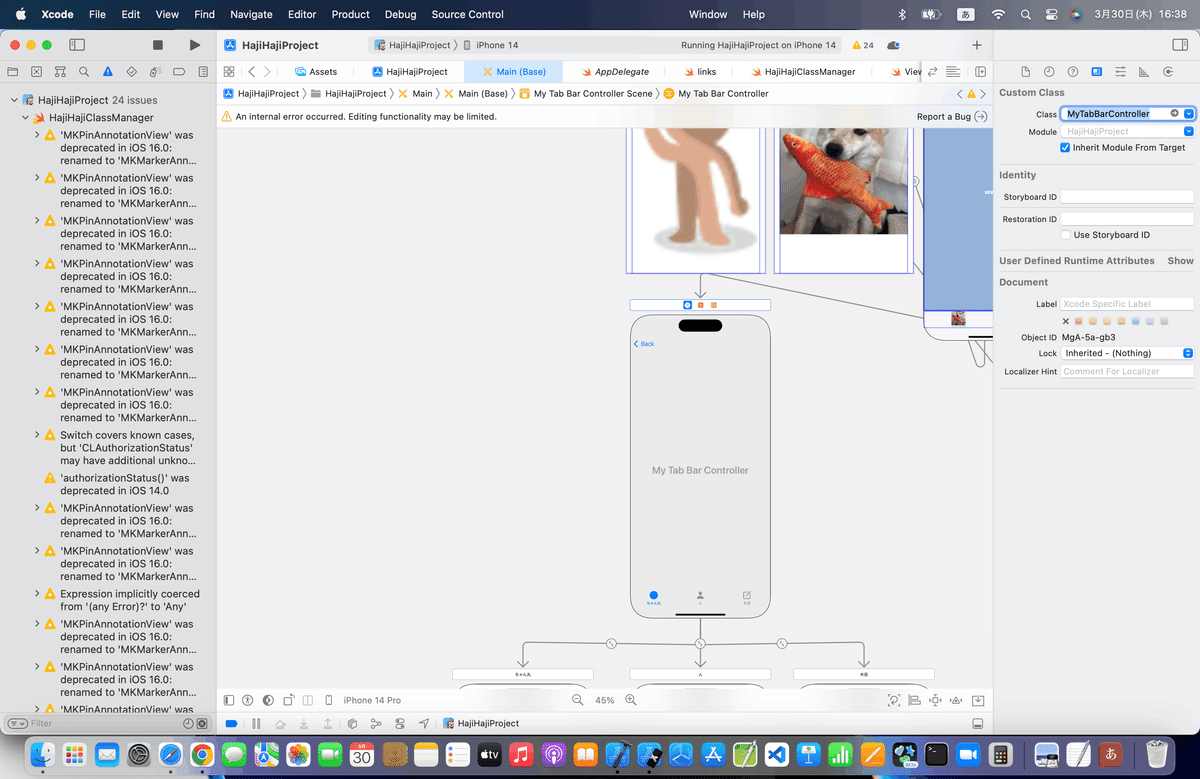This screenshot has width=1200, height=779.
Task: Select iPhone 14 Pro device for canvas
Action: tap(372, 700)
